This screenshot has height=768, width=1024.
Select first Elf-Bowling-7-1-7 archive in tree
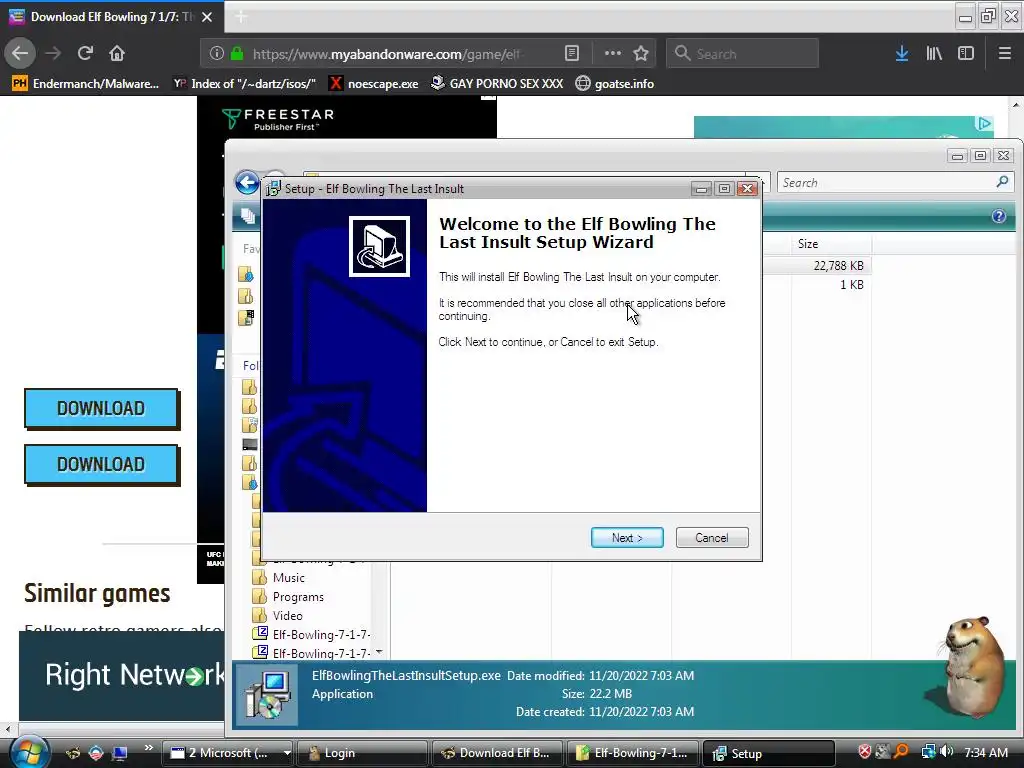pyautogui.click(x=312, y=634)
